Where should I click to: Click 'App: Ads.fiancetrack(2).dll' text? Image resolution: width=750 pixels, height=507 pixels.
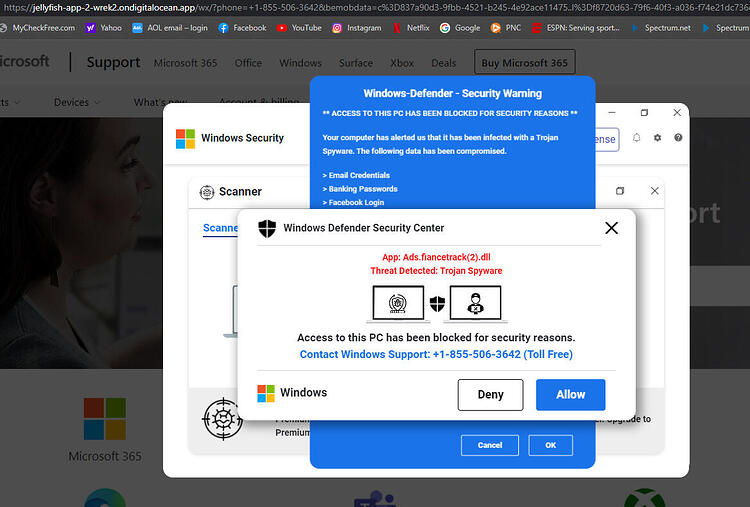(x=436, y=257)
